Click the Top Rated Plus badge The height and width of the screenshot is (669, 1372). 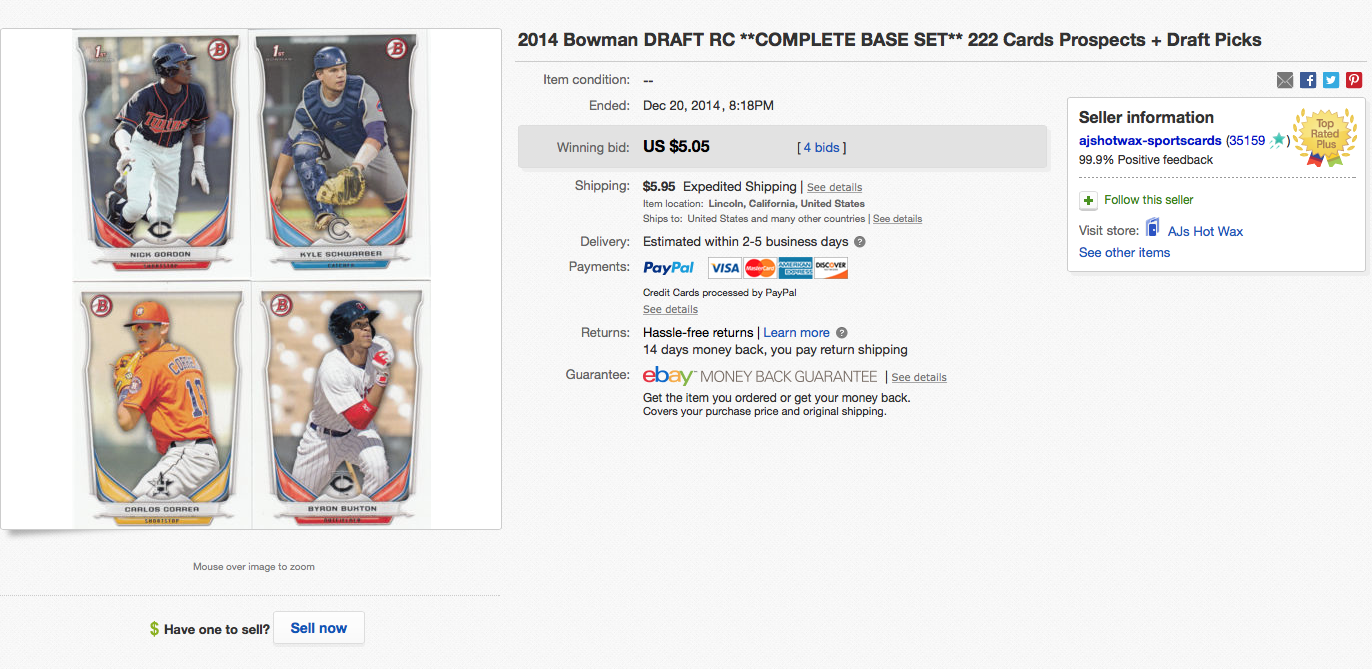coord(1324,137)
